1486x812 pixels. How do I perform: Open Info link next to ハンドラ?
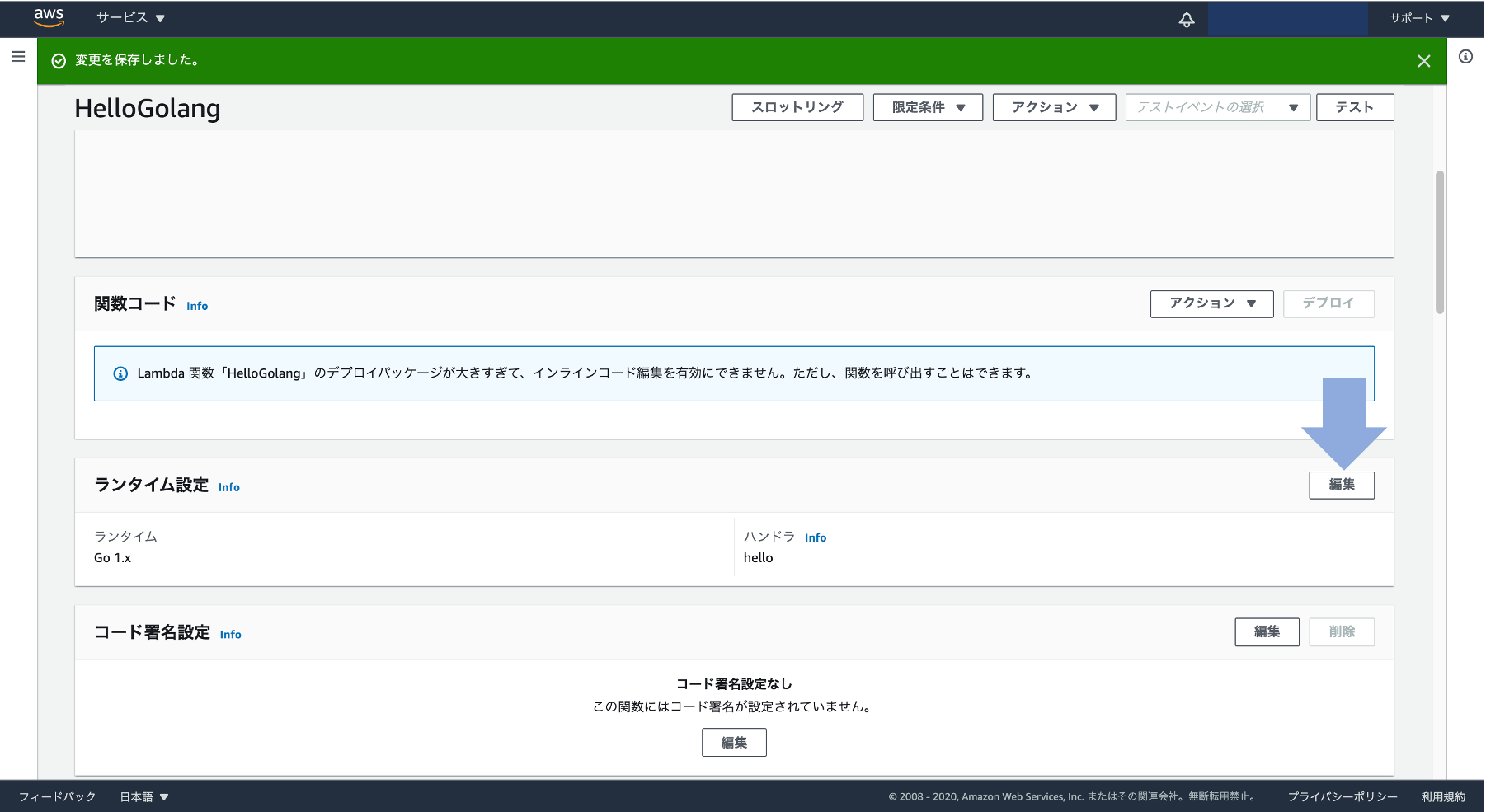[815, 537]
